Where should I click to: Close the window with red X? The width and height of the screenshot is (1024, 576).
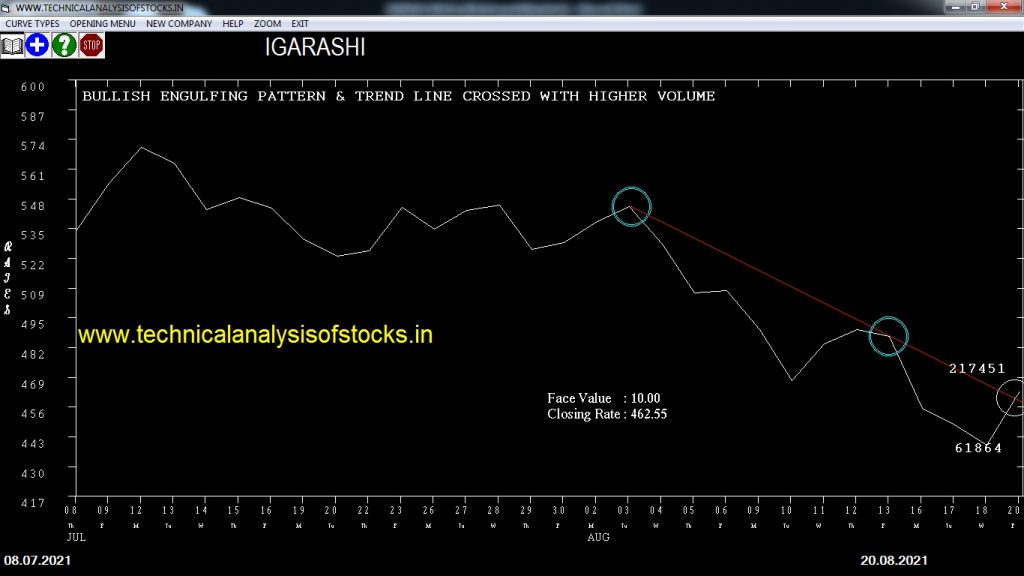(1004, 6)
